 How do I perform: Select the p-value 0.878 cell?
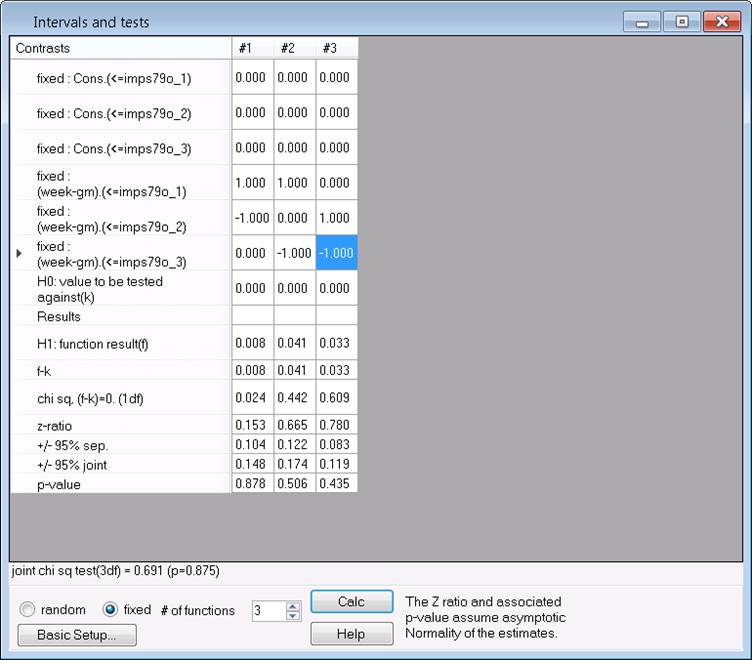tap(252, 484)
